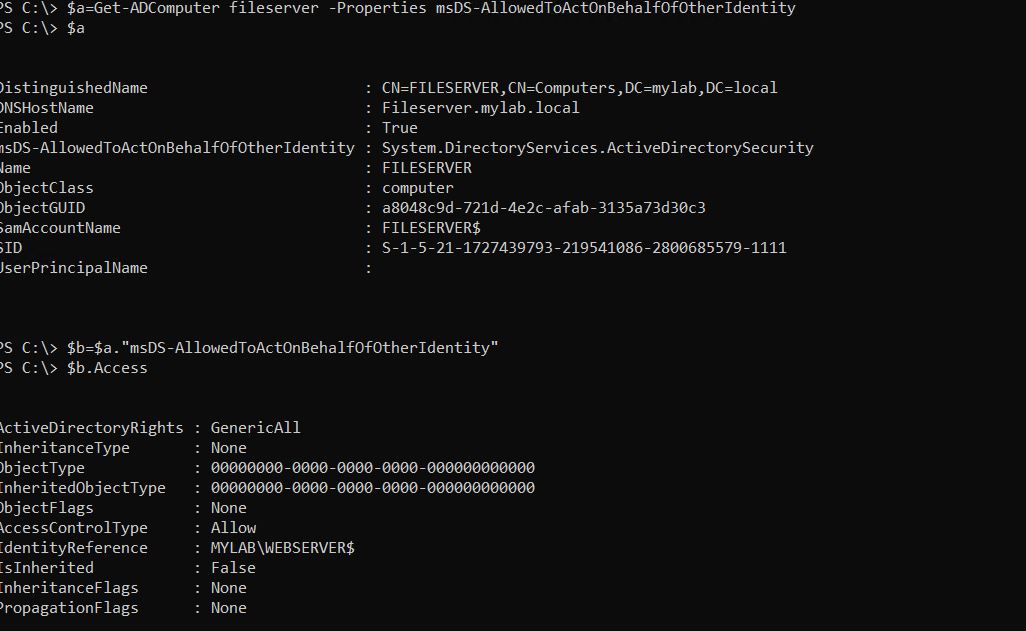1026x631 pixels.
Task: Click the ObjectClass value computer
Action: 417,188
